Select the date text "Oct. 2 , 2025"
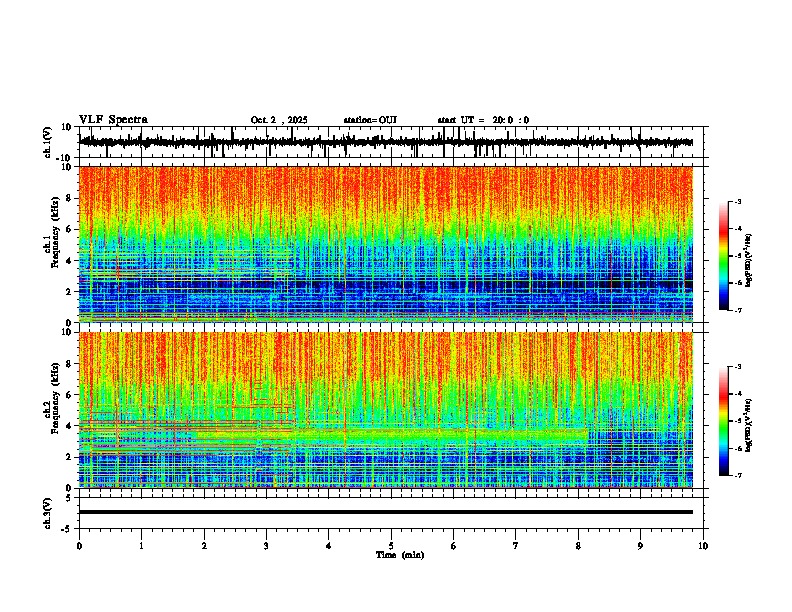The image size is (792, 612). (279, 120)
